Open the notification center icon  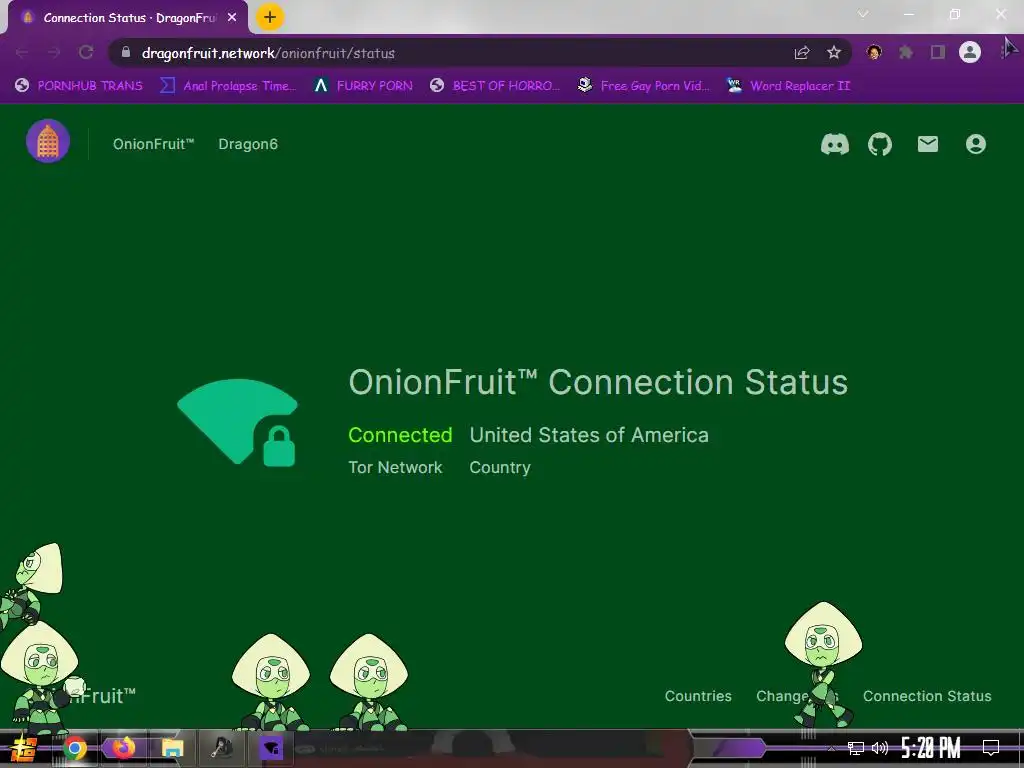coord(991,748)
